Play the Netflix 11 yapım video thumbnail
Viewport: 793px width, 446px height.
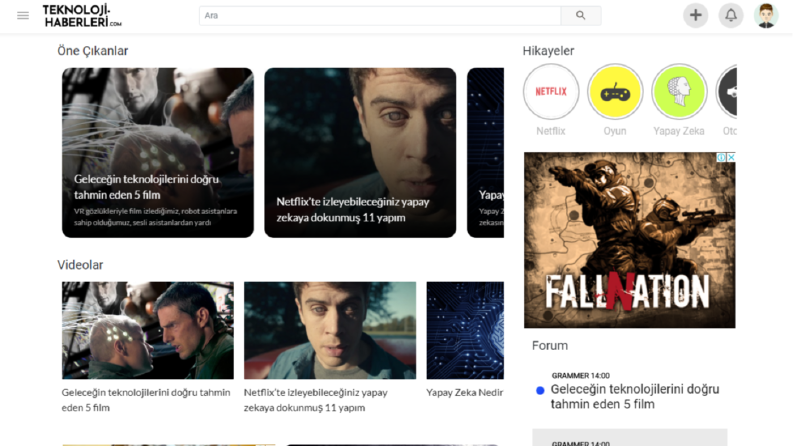[x=330, y=330]
